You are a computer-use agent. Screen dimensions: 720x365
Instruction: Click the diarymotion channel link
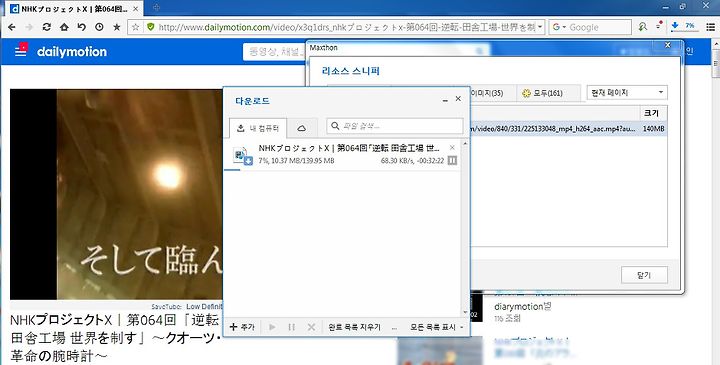click(x=523, y=306)
